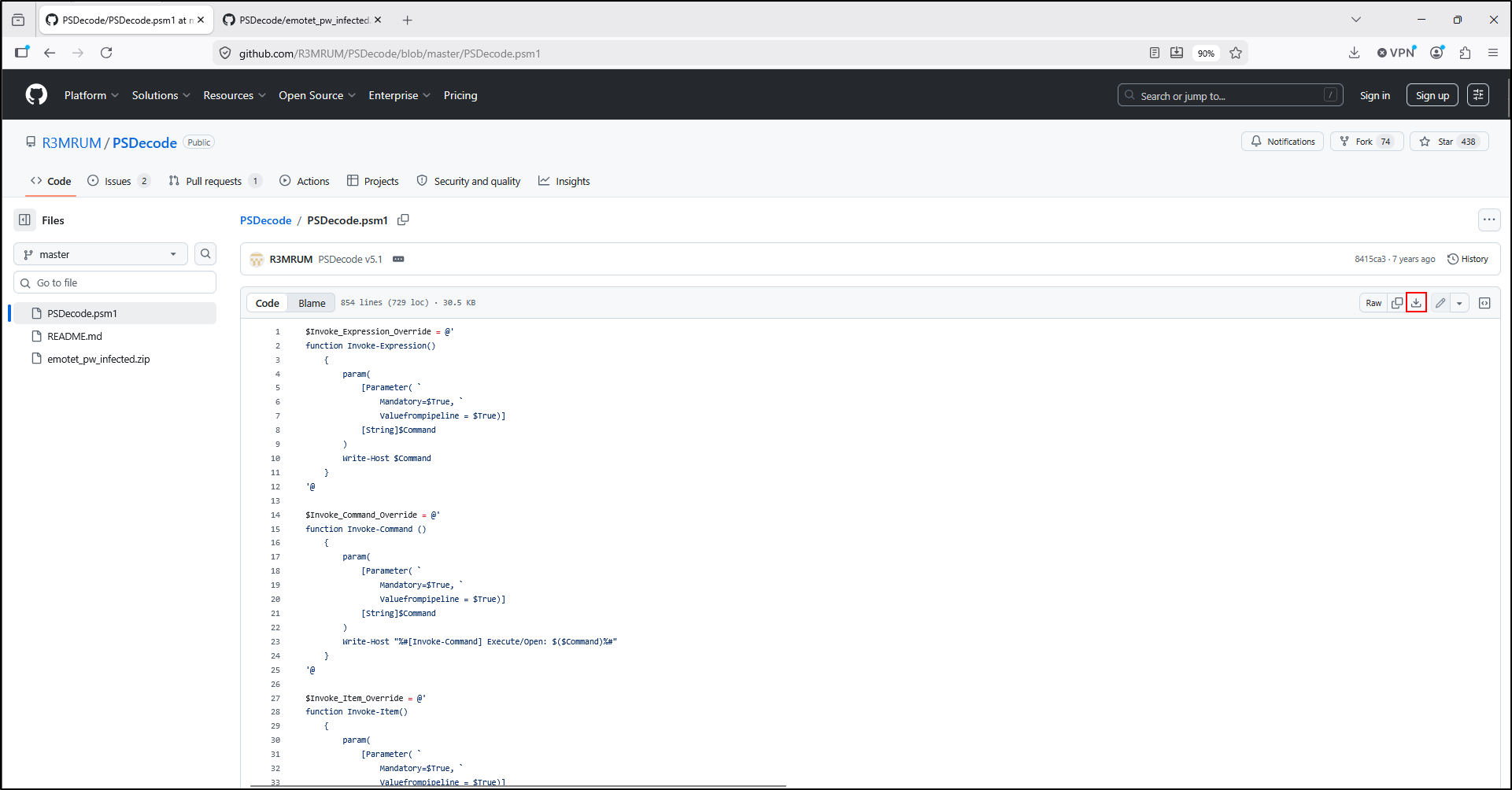Click the Raw button
This screenshot has height=790, width=1512.
[x=1373, y=303]
